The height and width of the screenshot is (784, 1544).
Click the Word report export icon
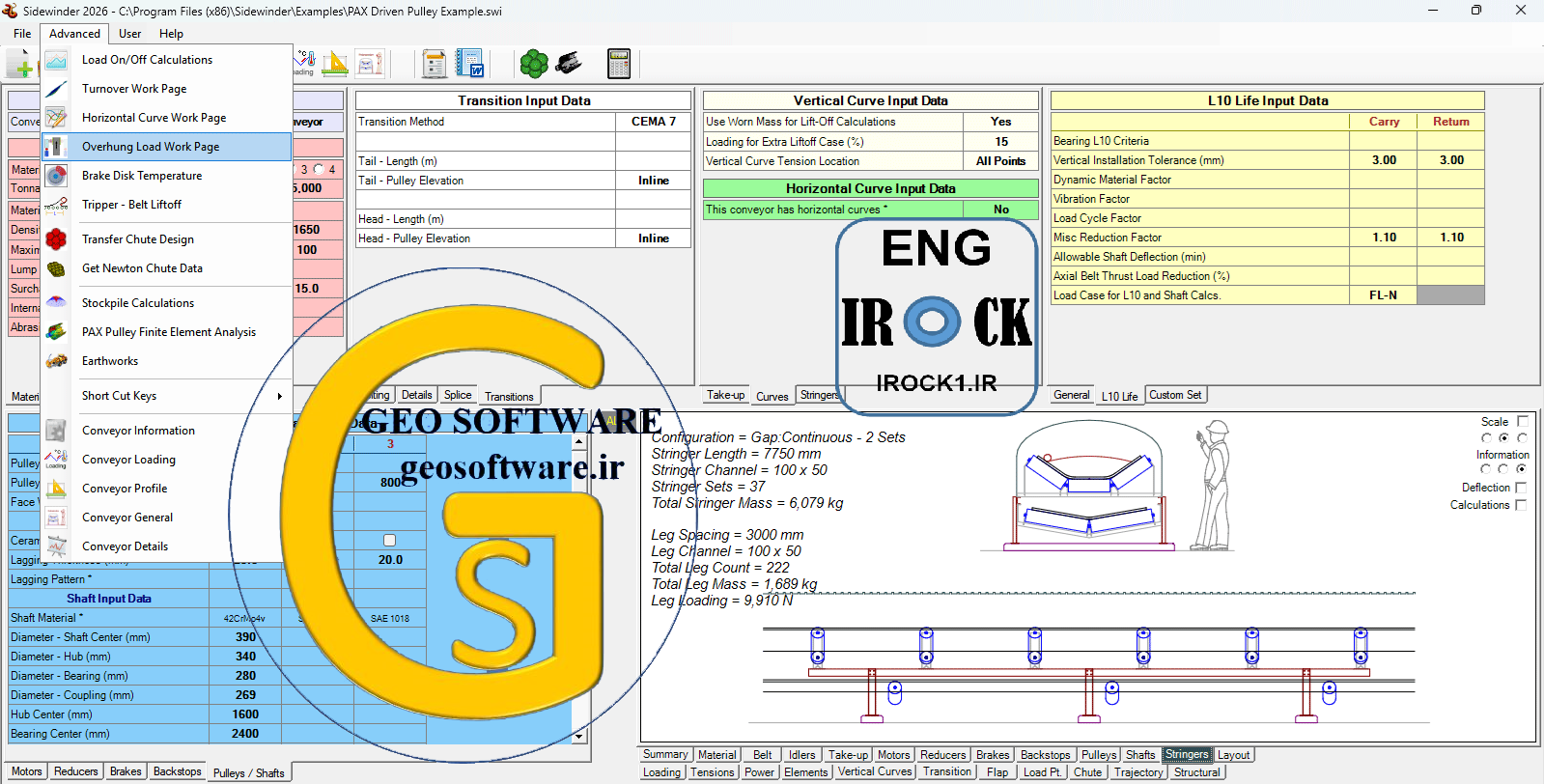pyautogui.click(x=470, y=64)
